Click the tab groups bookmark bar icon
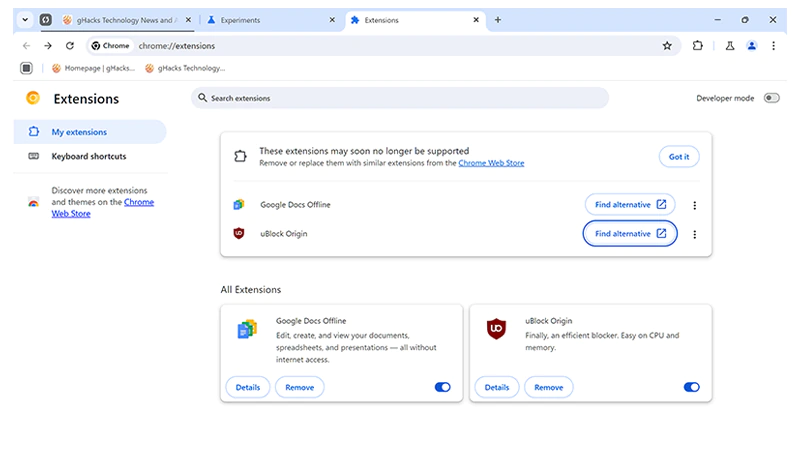 point(27,68)
